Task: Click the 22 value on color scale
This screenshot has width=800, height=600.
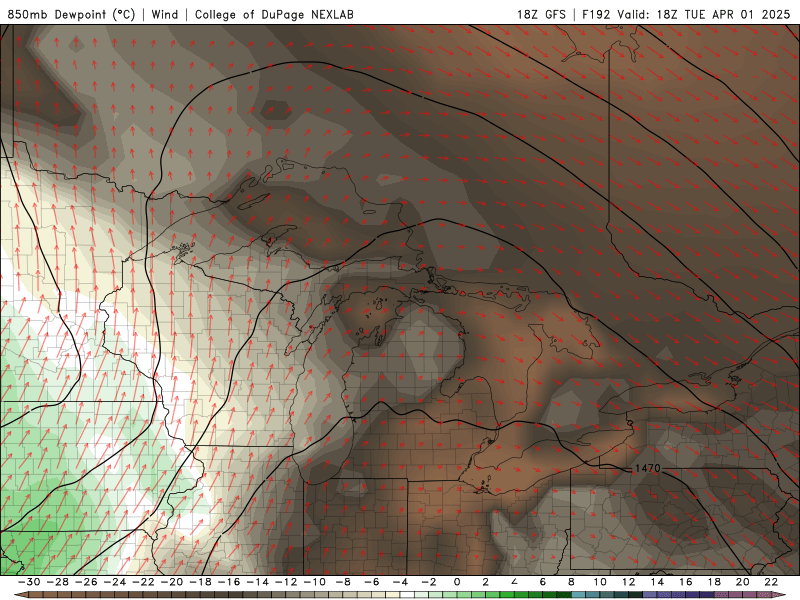Action: pos(771,582)
